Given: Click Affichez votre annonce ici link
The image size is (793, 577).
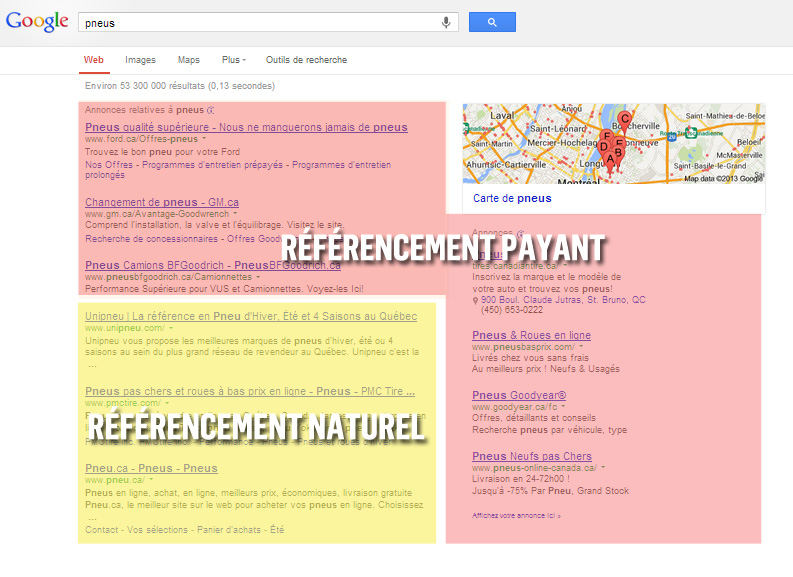Looking at the screenshot, I should click(516, 516).
